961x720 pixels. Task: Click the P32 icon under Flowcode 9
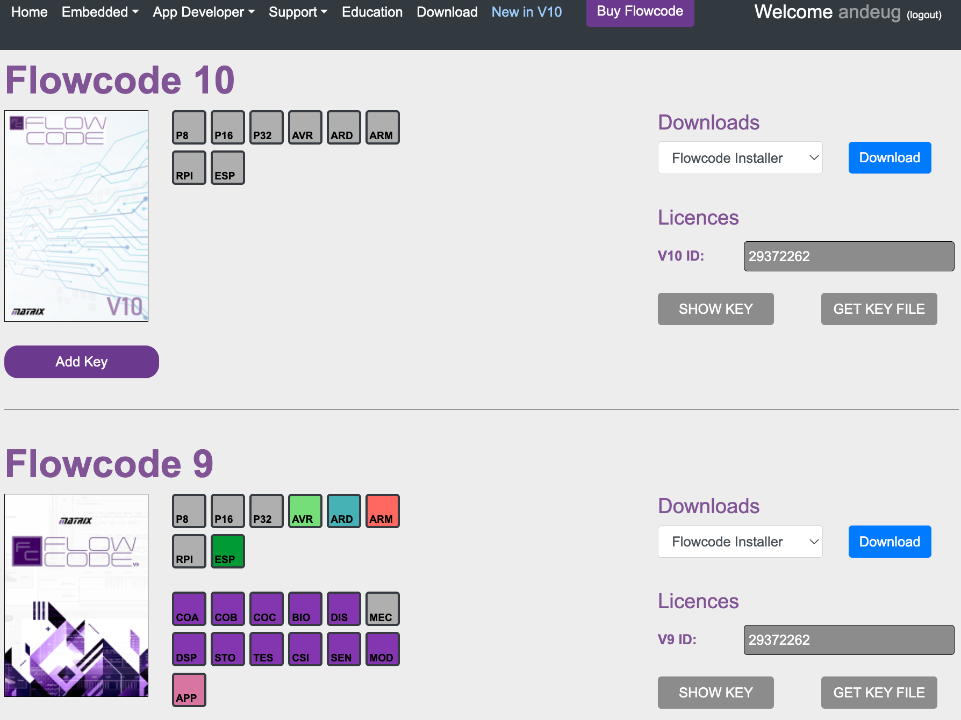(267, 511)
